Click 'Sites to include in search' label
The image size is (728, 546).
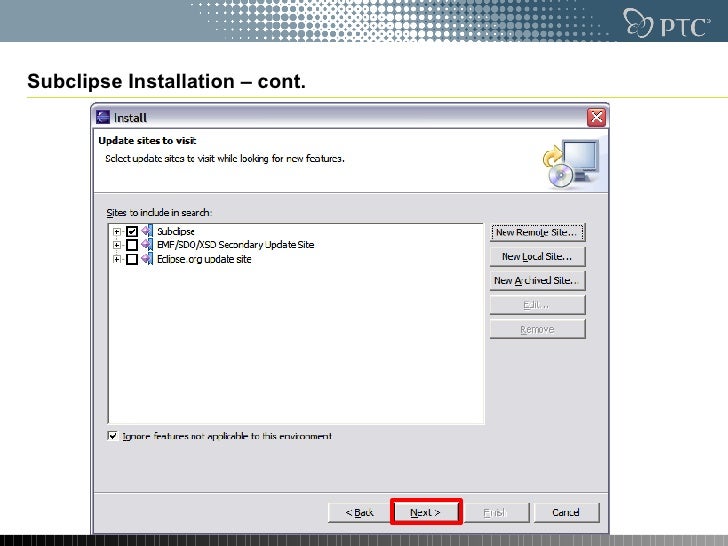click(x=159, y=213)
